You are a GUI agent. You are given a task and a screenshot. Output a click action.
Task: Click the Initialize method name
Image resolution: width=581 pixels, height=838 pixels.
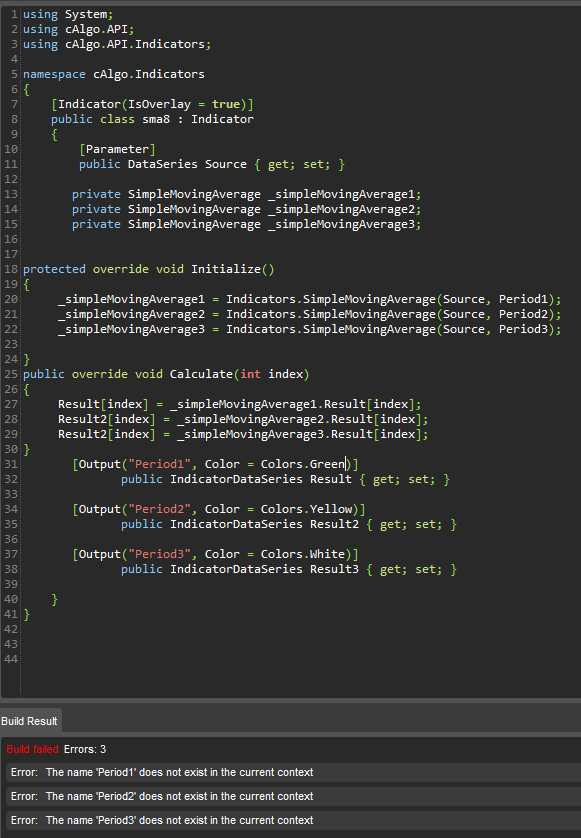pos(226,269)
